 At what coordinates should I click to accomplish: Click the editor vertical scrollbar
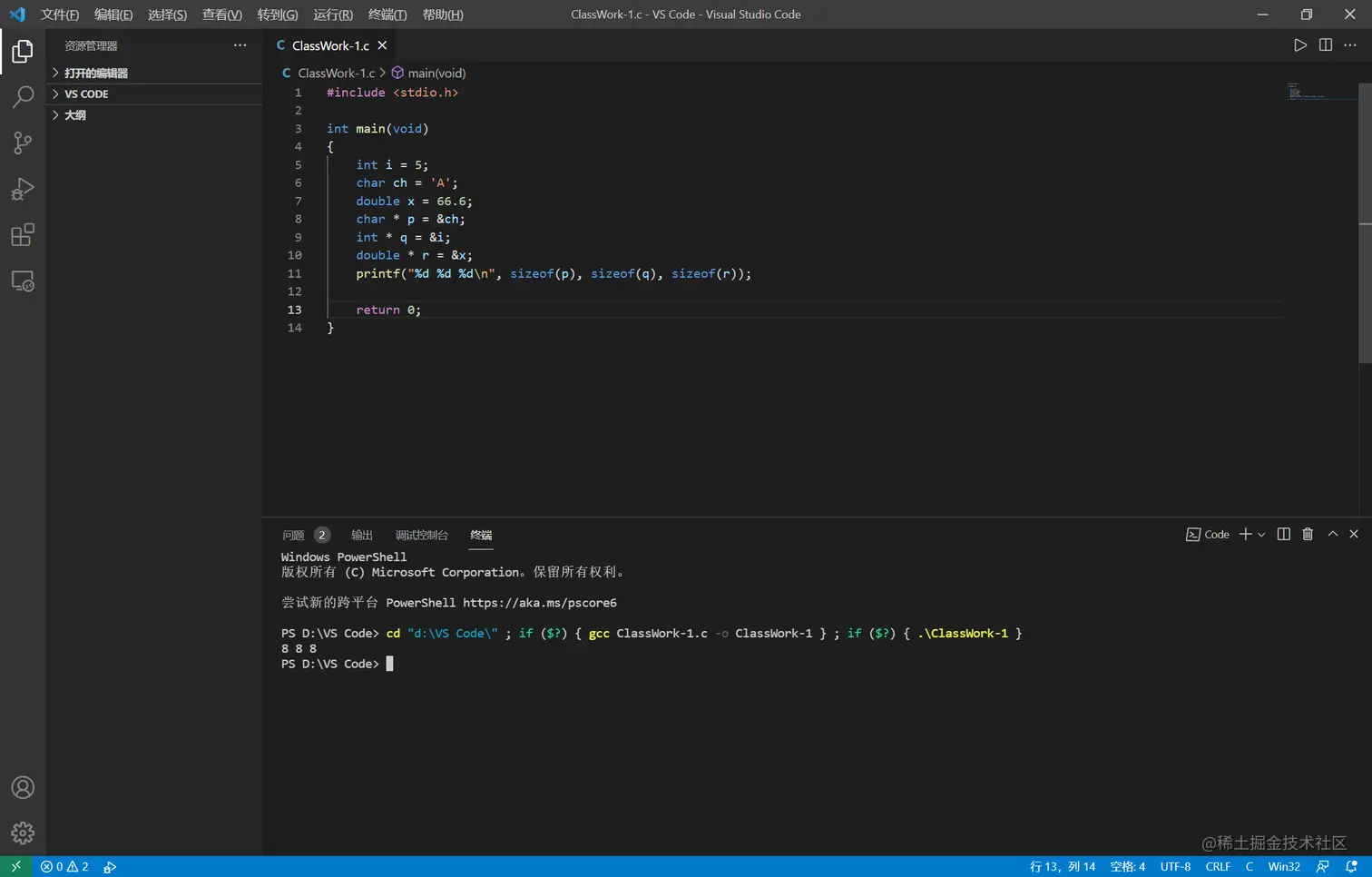(1365, 223)
